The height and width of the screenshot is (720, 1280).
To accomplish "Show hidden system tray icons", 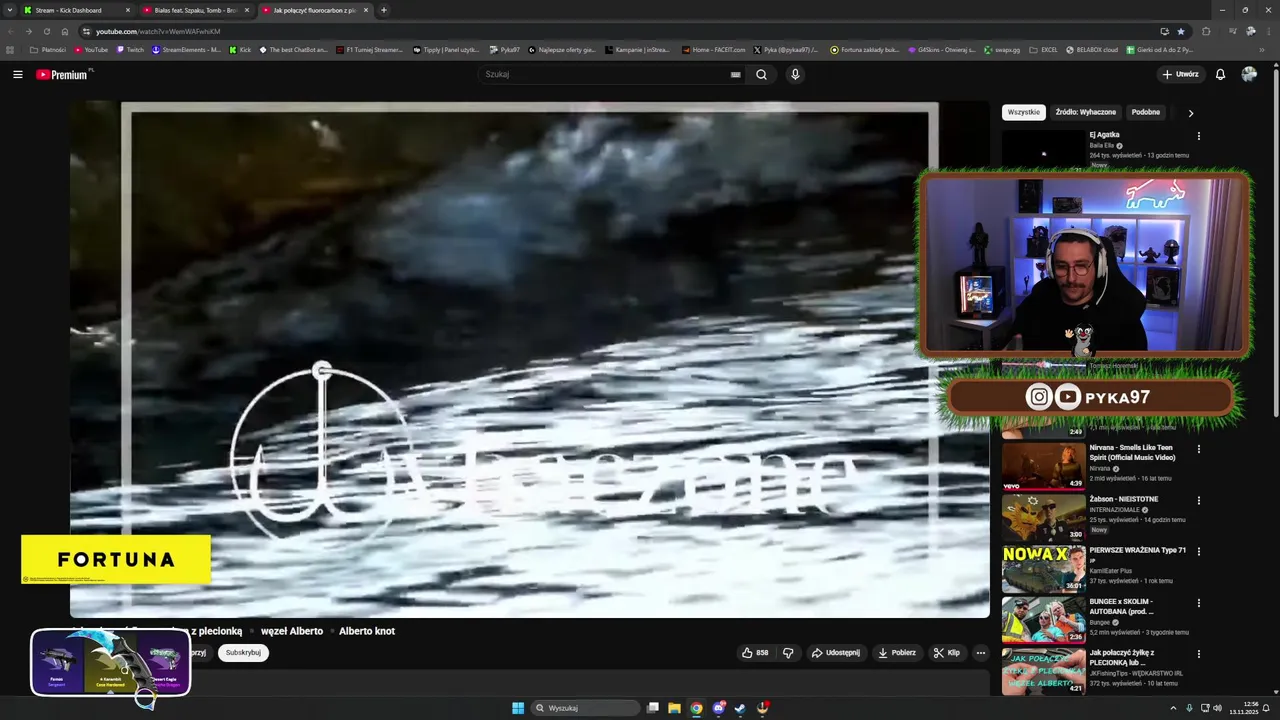I will pos(1173,708).
